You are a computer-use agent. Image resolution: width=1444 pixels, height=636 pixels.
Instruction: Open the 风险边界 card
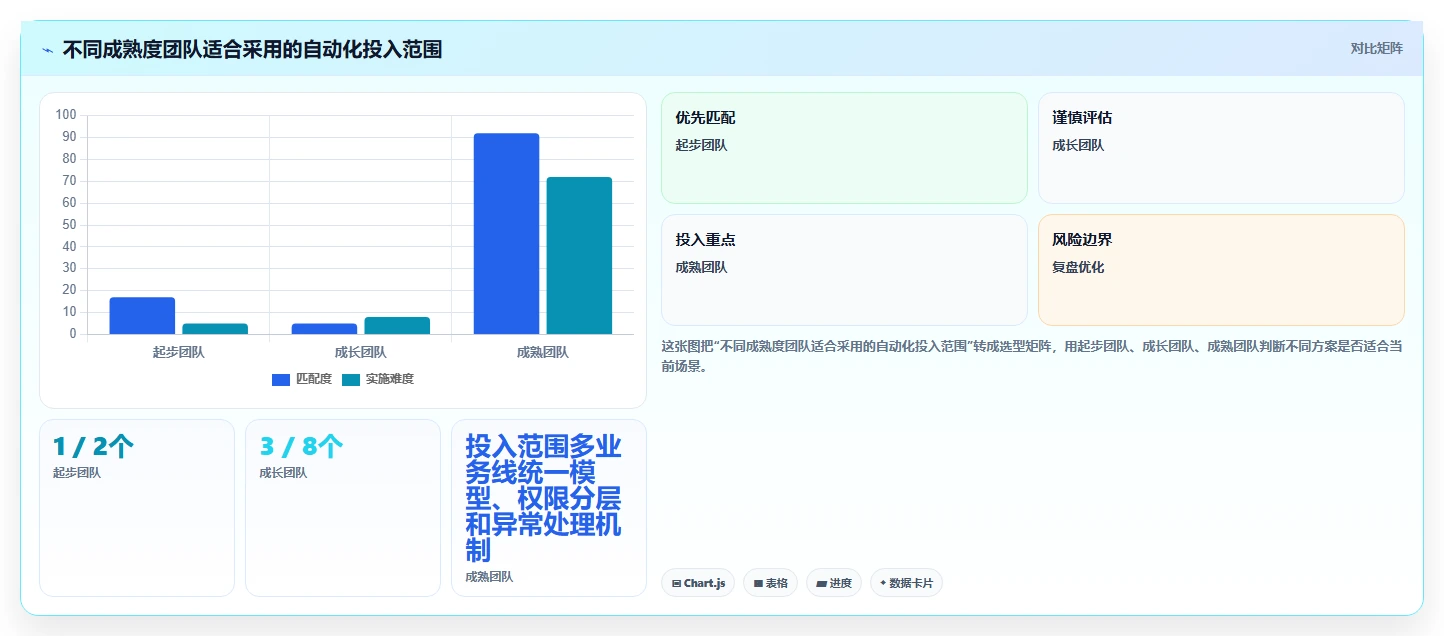tap(1221, 270)
